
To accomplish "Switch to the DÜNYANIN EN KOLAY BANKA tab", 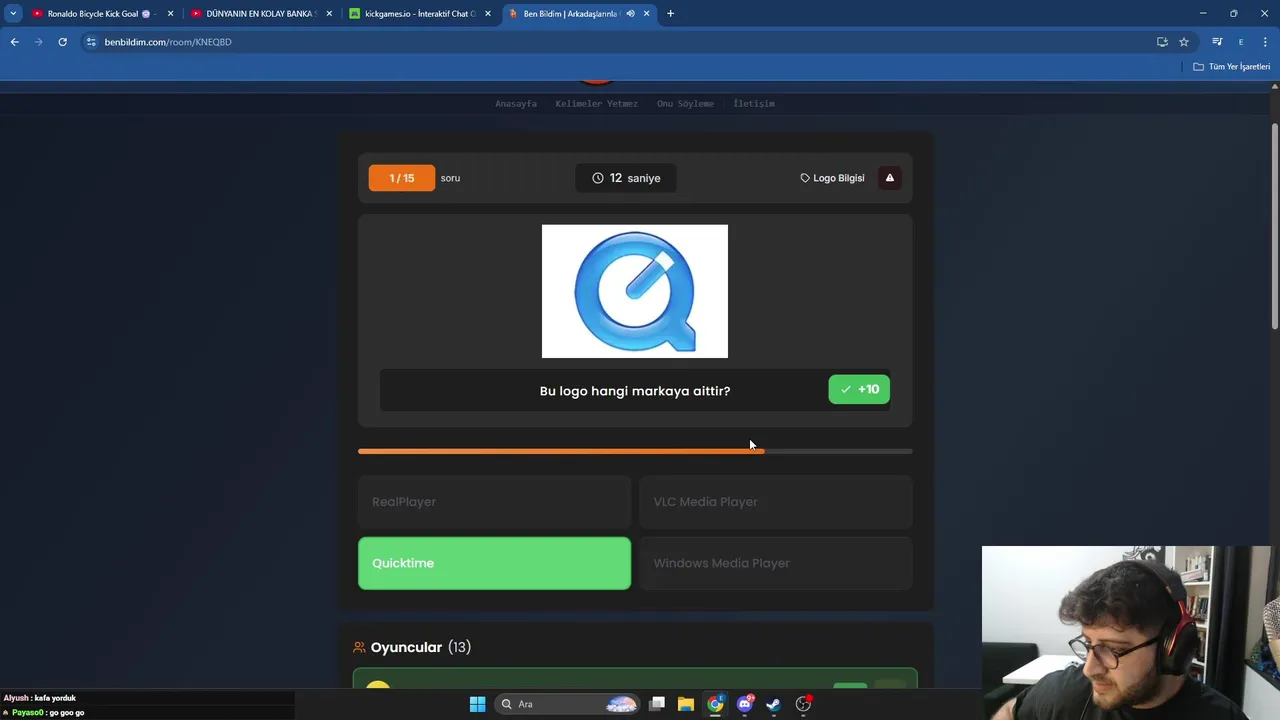I will pyautogui.click(x=262, y=14).
